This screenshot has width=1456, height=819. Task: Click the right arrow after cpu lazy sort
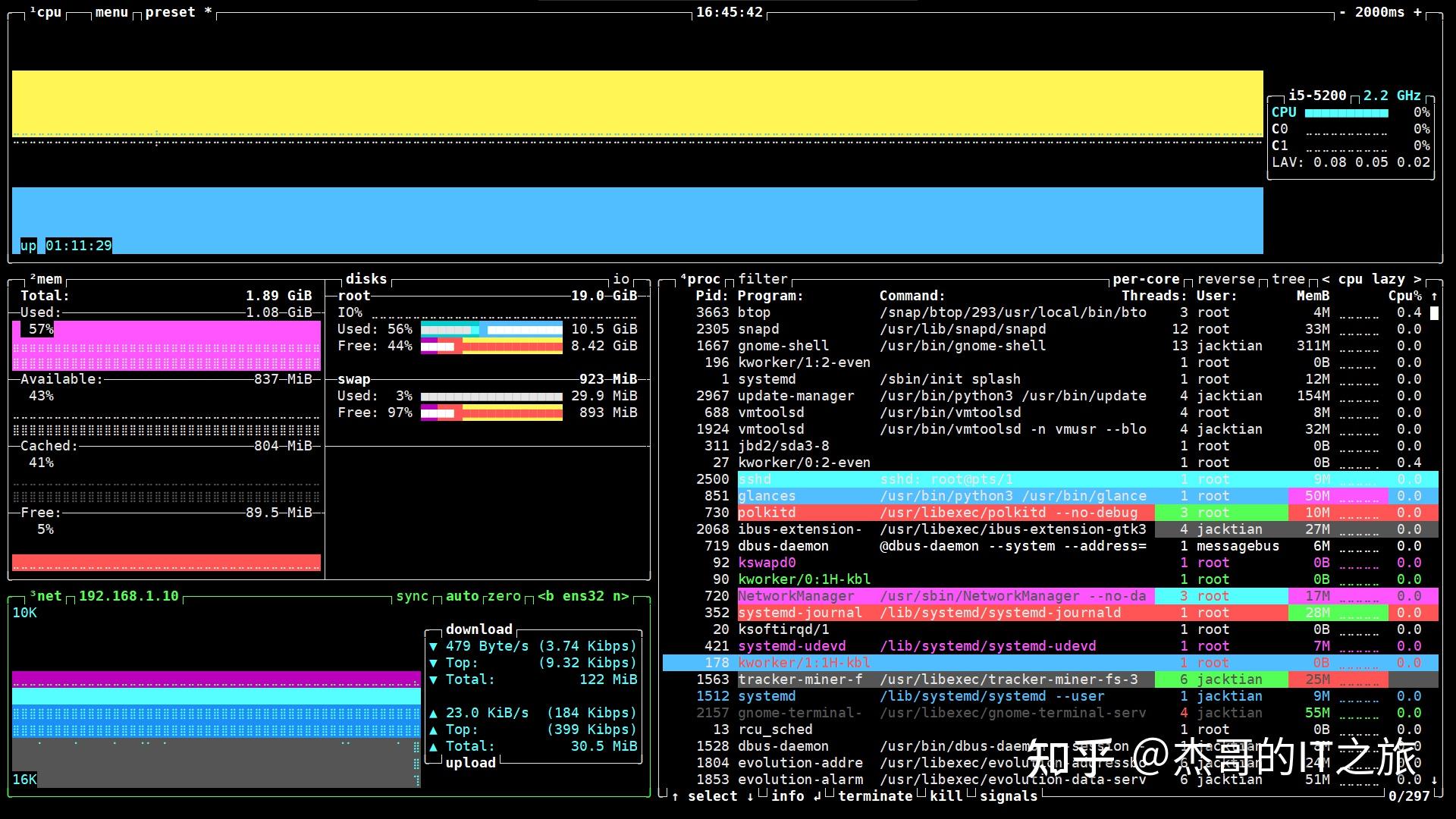pos(1417,279)
